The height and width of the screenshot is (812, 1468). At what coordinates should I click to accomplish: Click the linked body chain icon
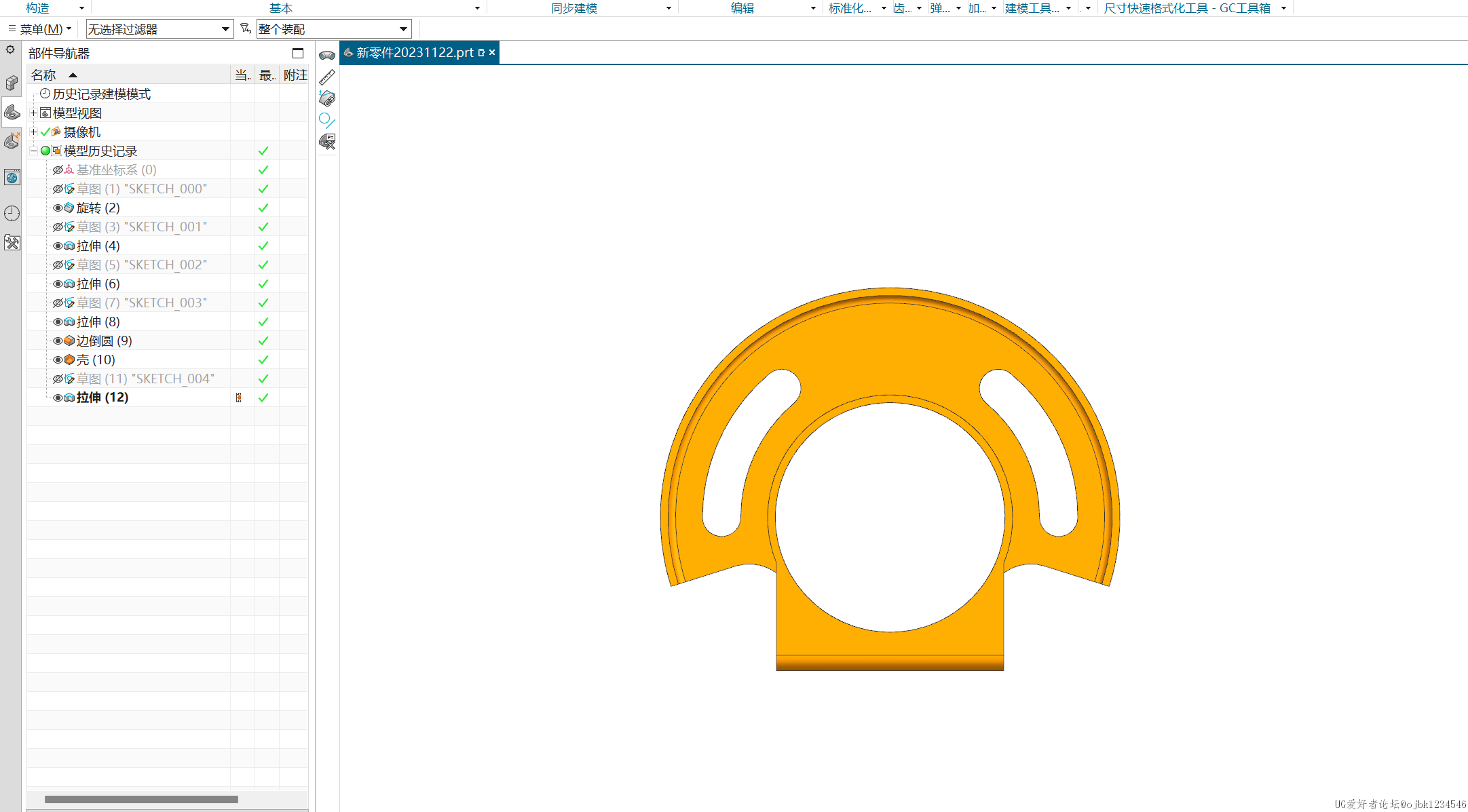pos(327,98)
